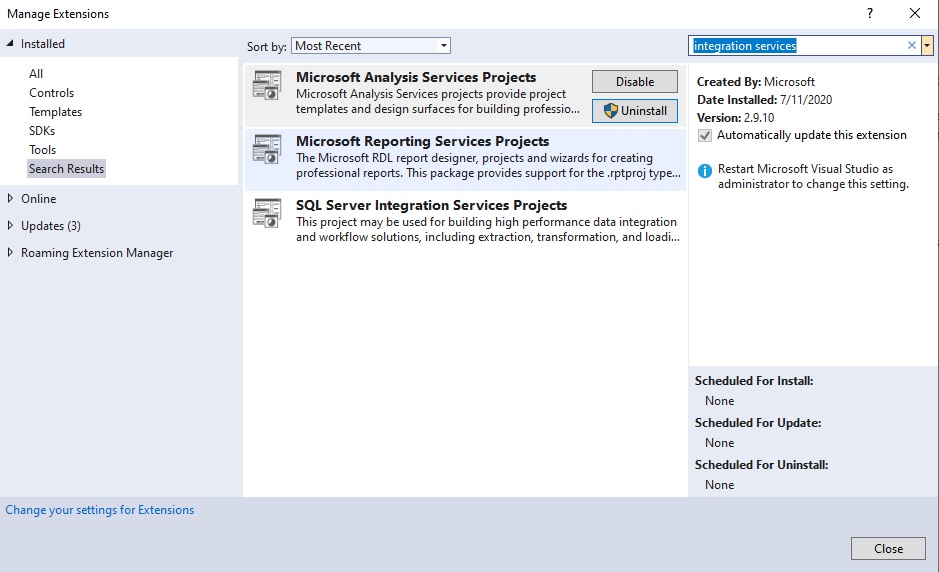Image resolution: width=939 pixels, height=572 pixels.
Task: Click the Scheduled For Uninstall label
Action: click(x=761, y=464)
